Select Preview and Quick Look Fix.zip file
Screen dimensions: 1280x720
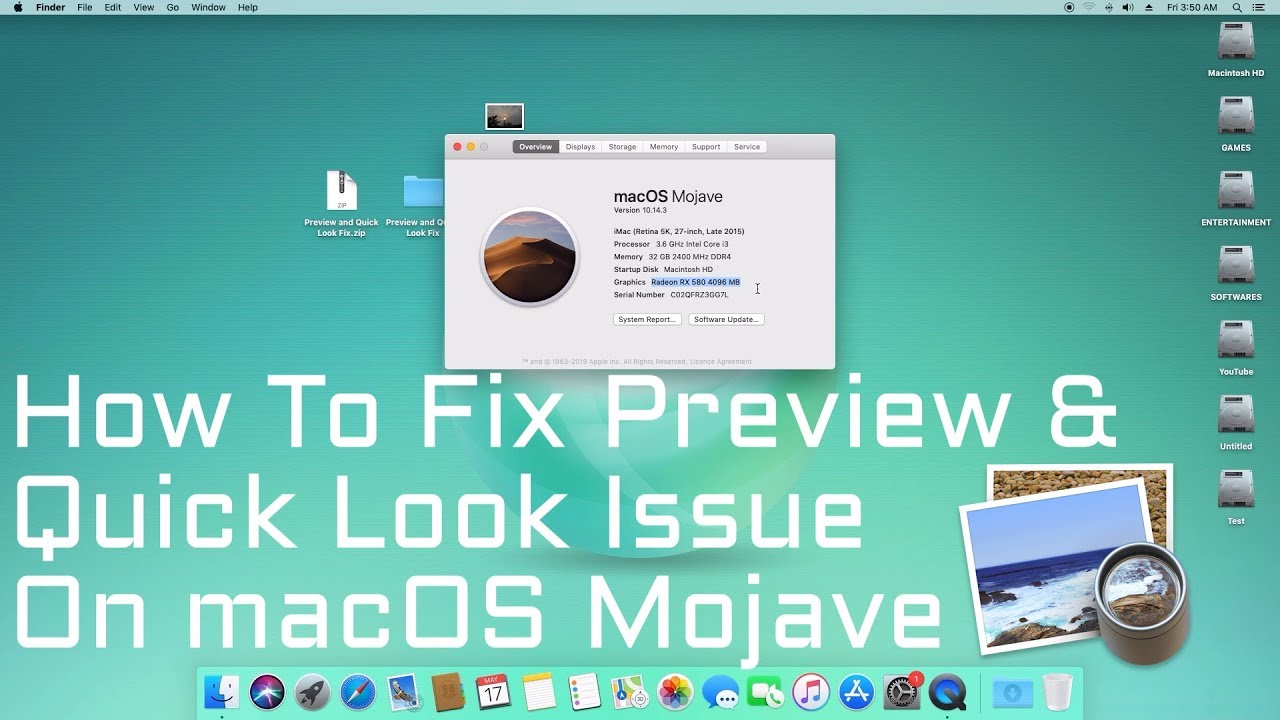pyautogui.click(x=342, y=204)
